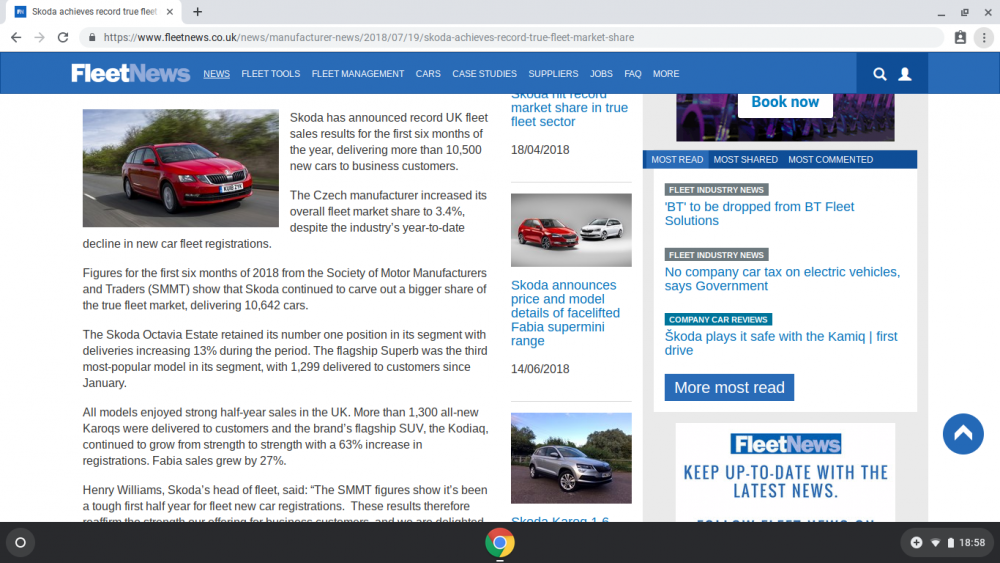
Task: Open FLEET TOOLS navigation menu
Action: pyautogui.click(x=270, y=74)
